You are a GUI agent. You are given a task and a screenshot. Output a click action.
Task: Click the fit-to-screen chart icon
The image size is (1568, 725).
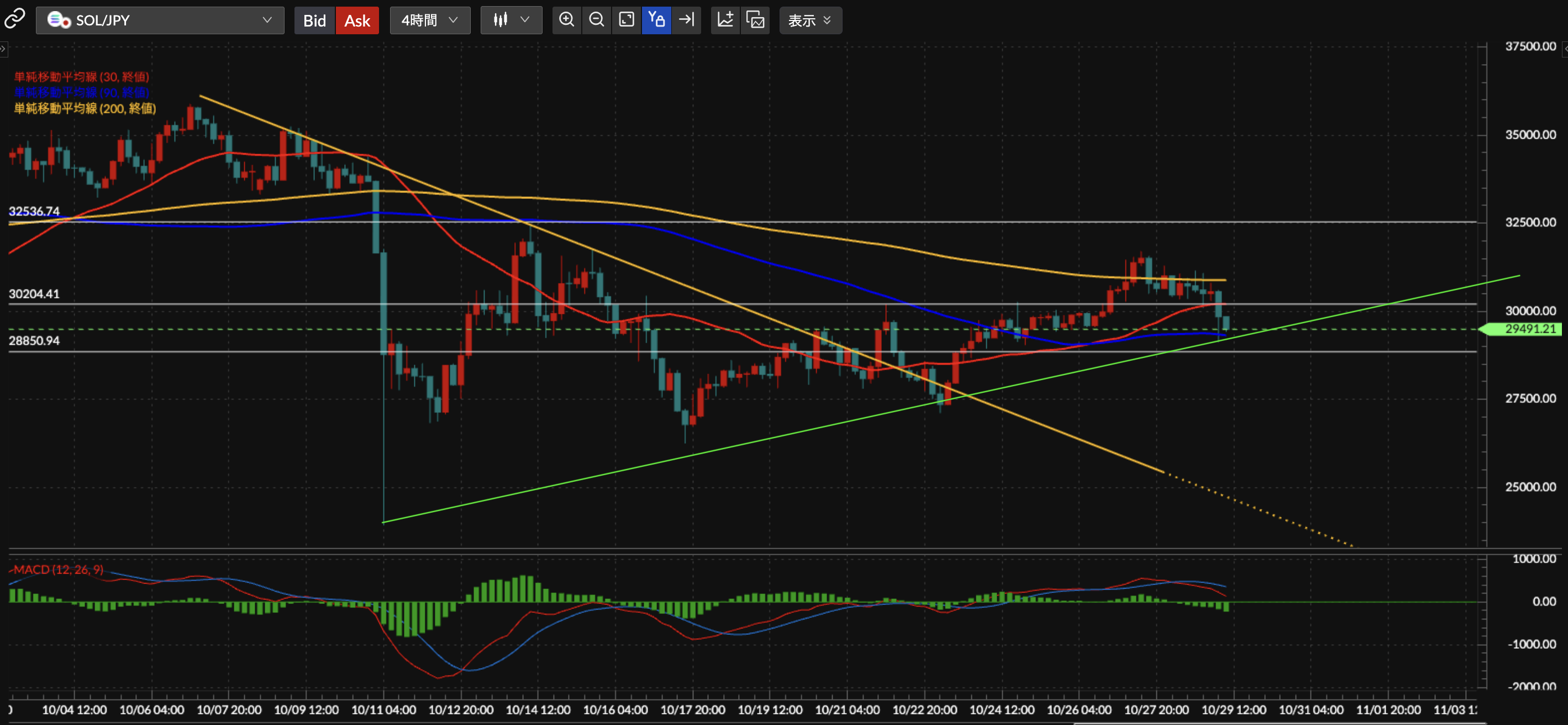point(627,20)
